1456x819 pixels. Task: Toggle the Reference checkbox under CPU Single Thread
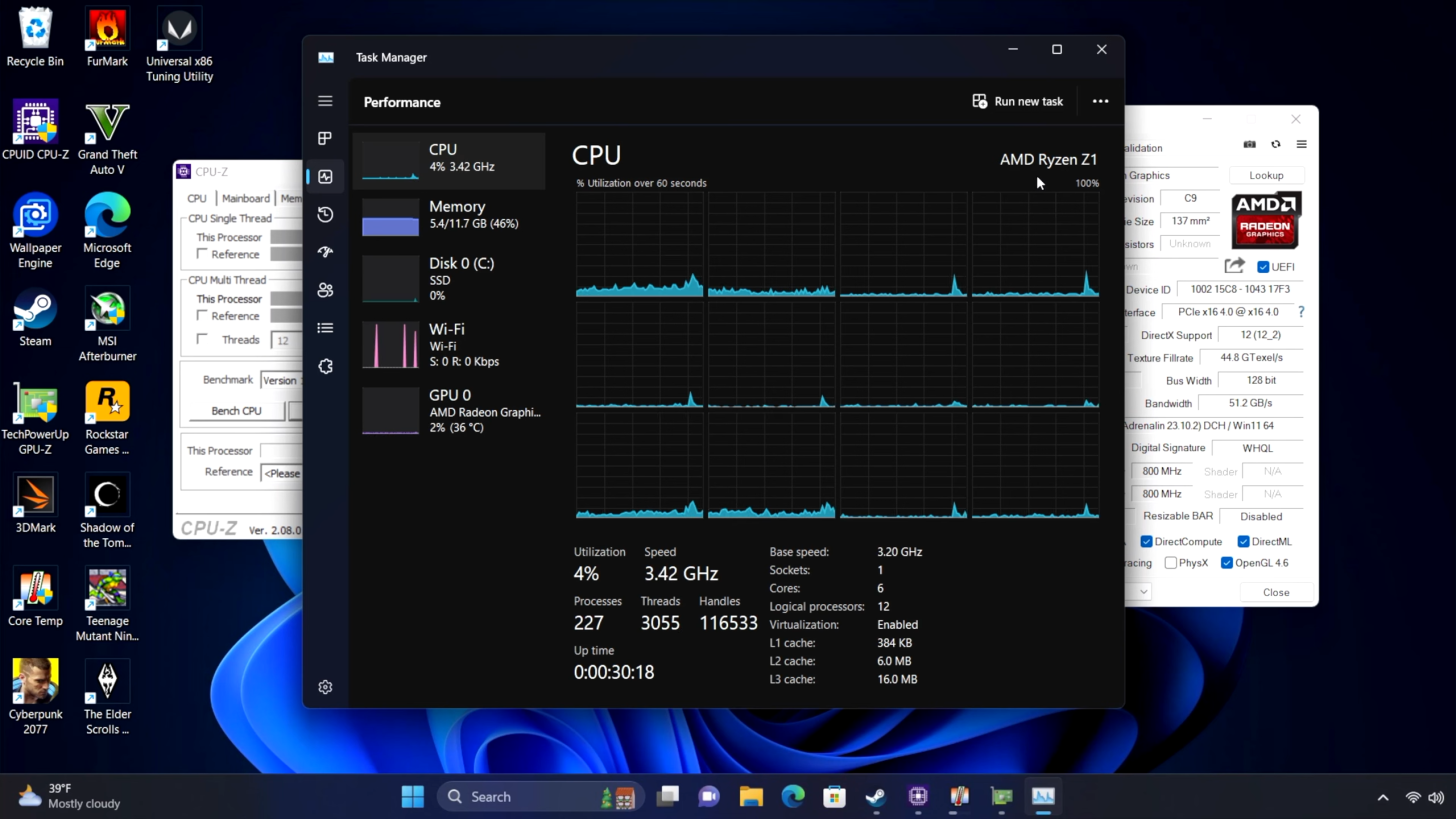click(x=203, y=254)
